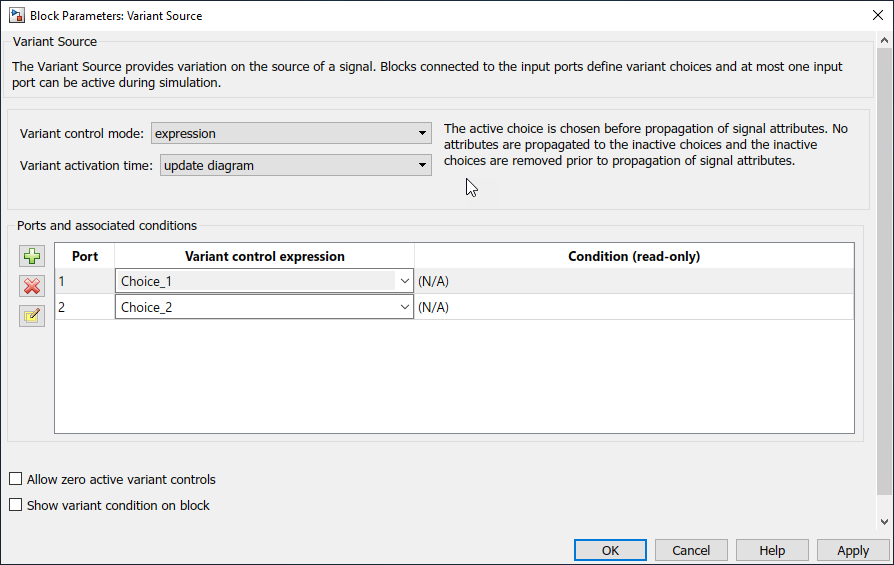
Task: Expand the Choice_2 expression dropdown arrow
Action: pyautogui.click(x=404, y=308)
